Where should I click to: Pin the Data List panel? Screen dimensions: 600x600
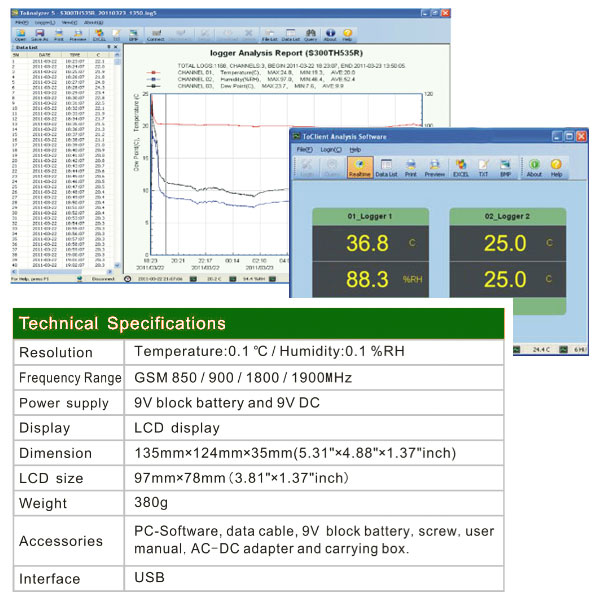tap(109, 47)
